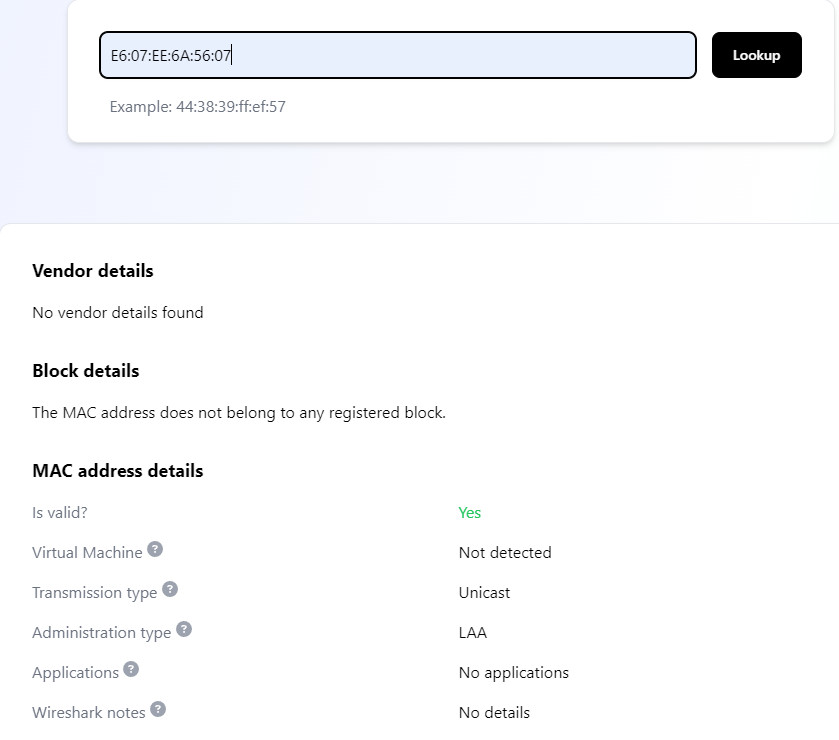Click the Lookup button
839x740 pixels.
click(756, 55)
